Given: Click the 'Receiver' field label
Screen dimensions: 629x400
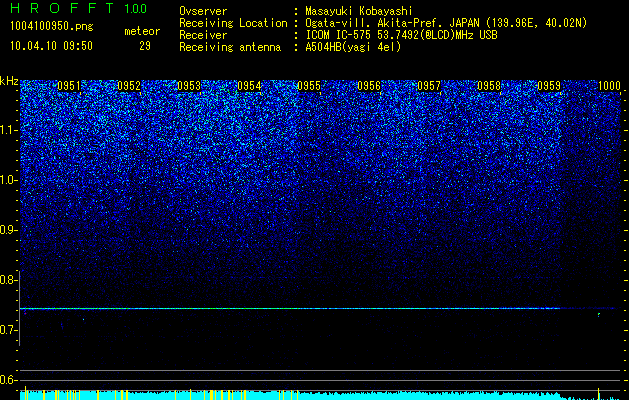Looking at the screenshot, I should click(203, 35).
